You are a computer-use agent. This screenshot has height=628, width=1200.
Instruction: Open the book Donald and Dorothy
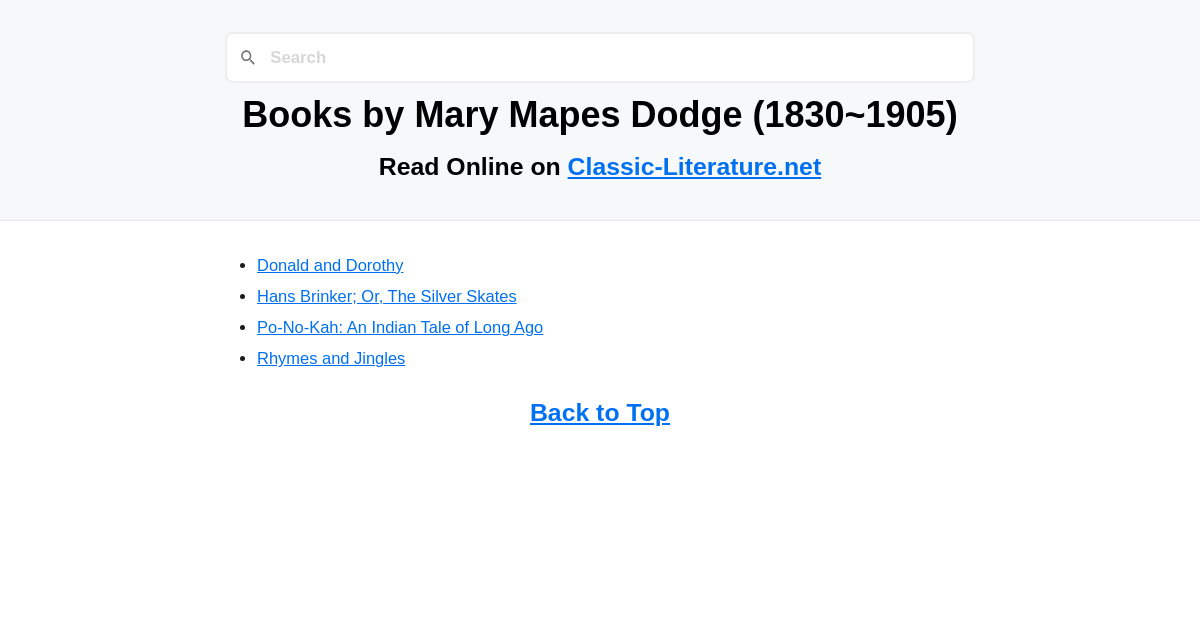coord(330,265)
